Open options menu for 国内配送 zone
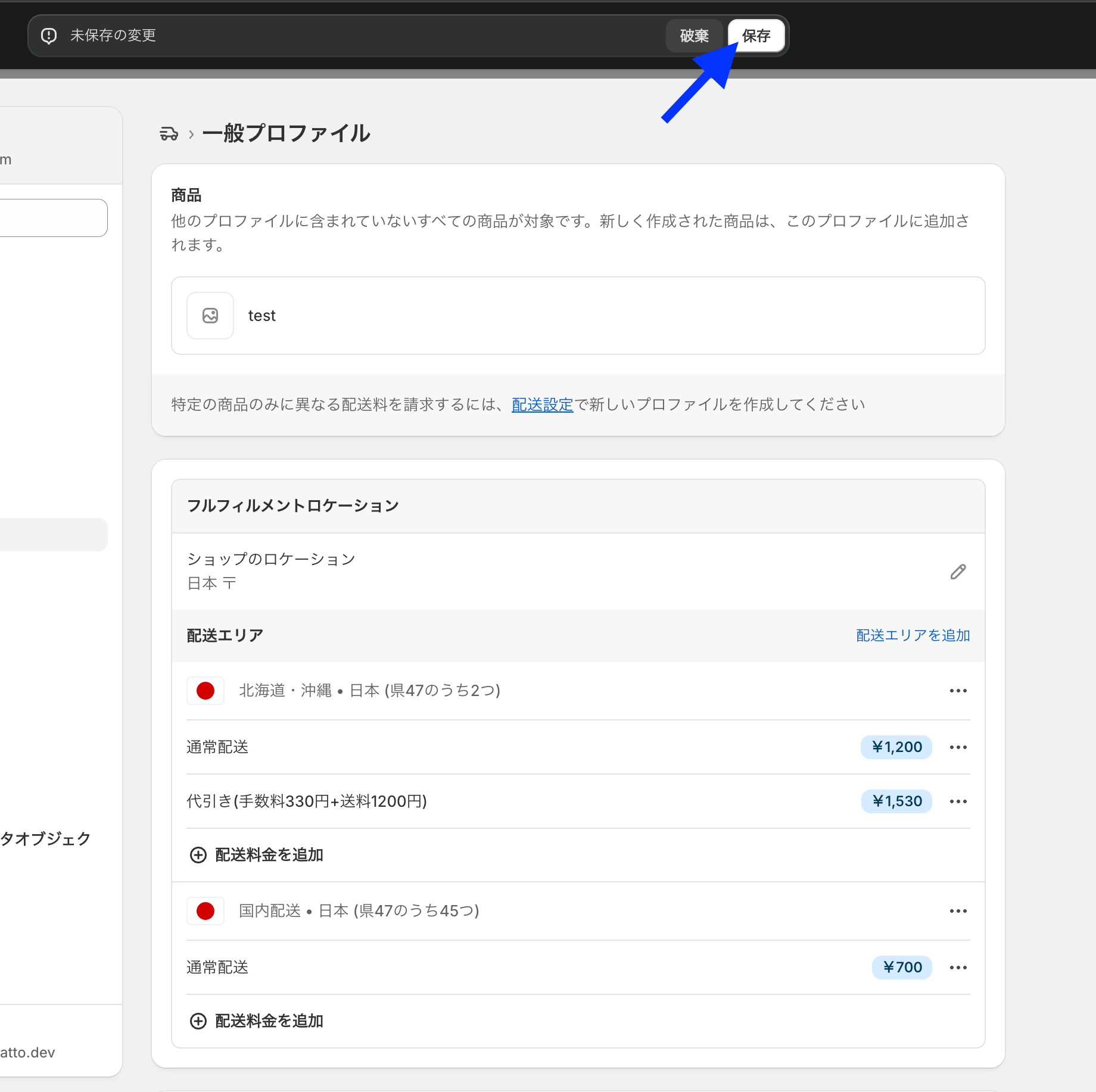This screenshot has width=1096, height=1092. (x=958, y=911)
